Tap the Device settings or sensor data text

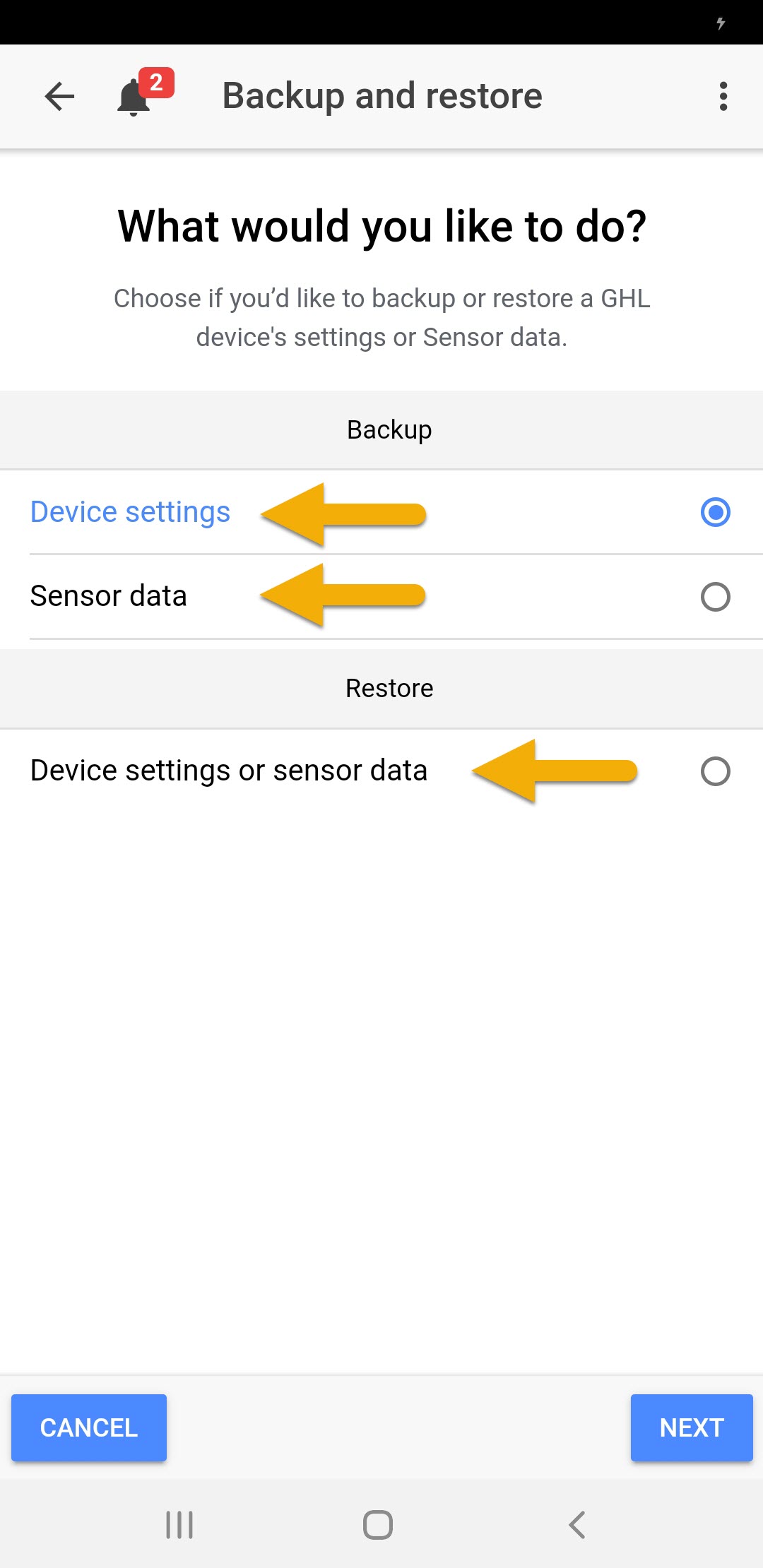click(228, 771)
